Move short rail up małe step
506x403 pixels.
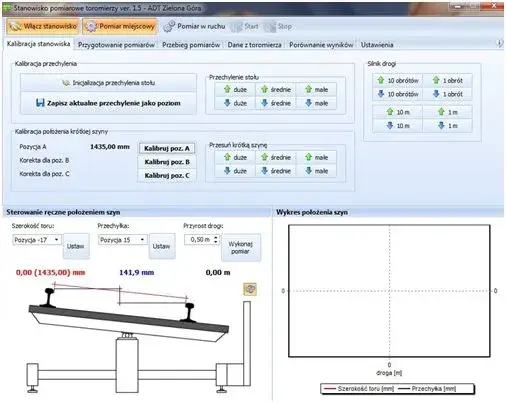(x=316, y=157)
